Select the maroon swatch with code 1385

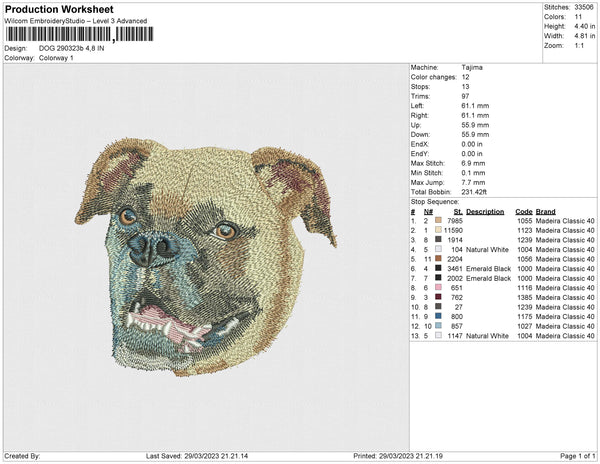click(x=438, y=297)
